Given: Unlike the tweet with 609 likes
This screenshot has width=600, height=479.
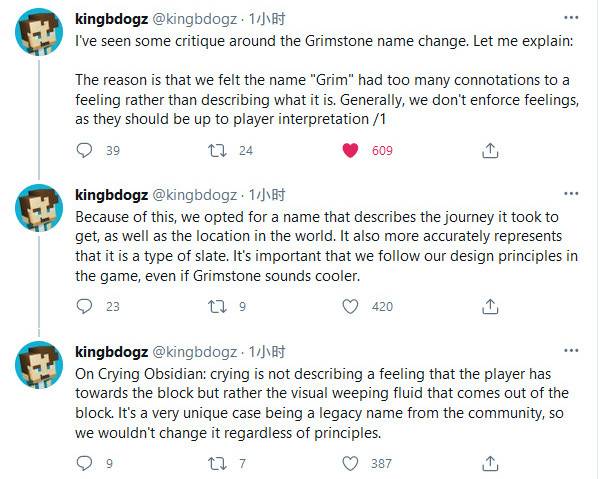Looking at the screenshot, I should tap(350, 151).
